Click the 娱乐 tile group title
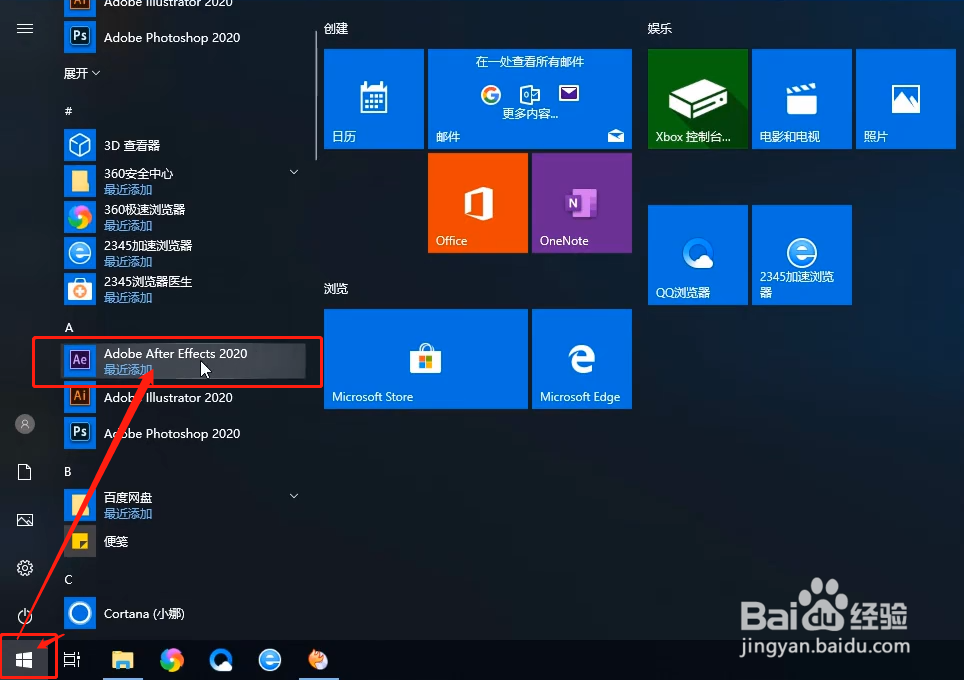 point(660,29)
